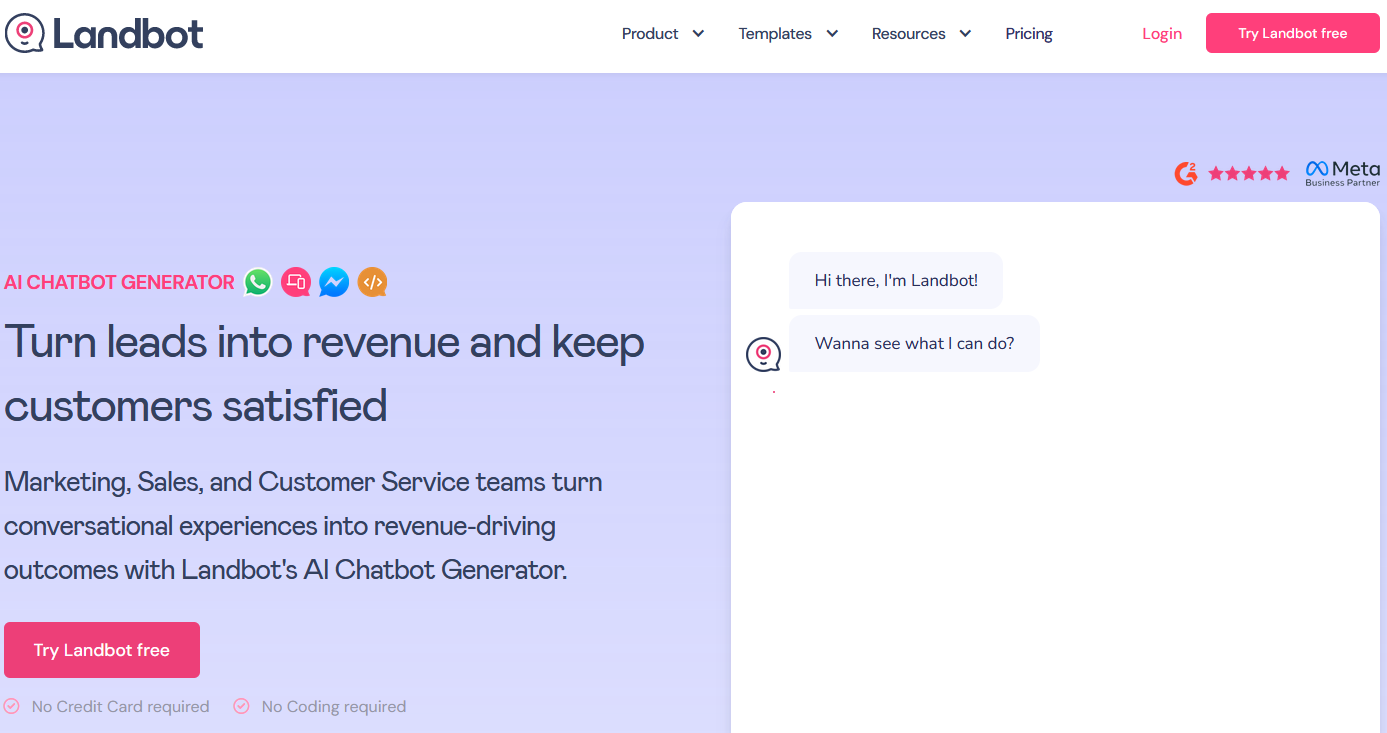Click the No Credit Card required checkmark
Viewport: 1387px width, 733px height.
point(12,706)
